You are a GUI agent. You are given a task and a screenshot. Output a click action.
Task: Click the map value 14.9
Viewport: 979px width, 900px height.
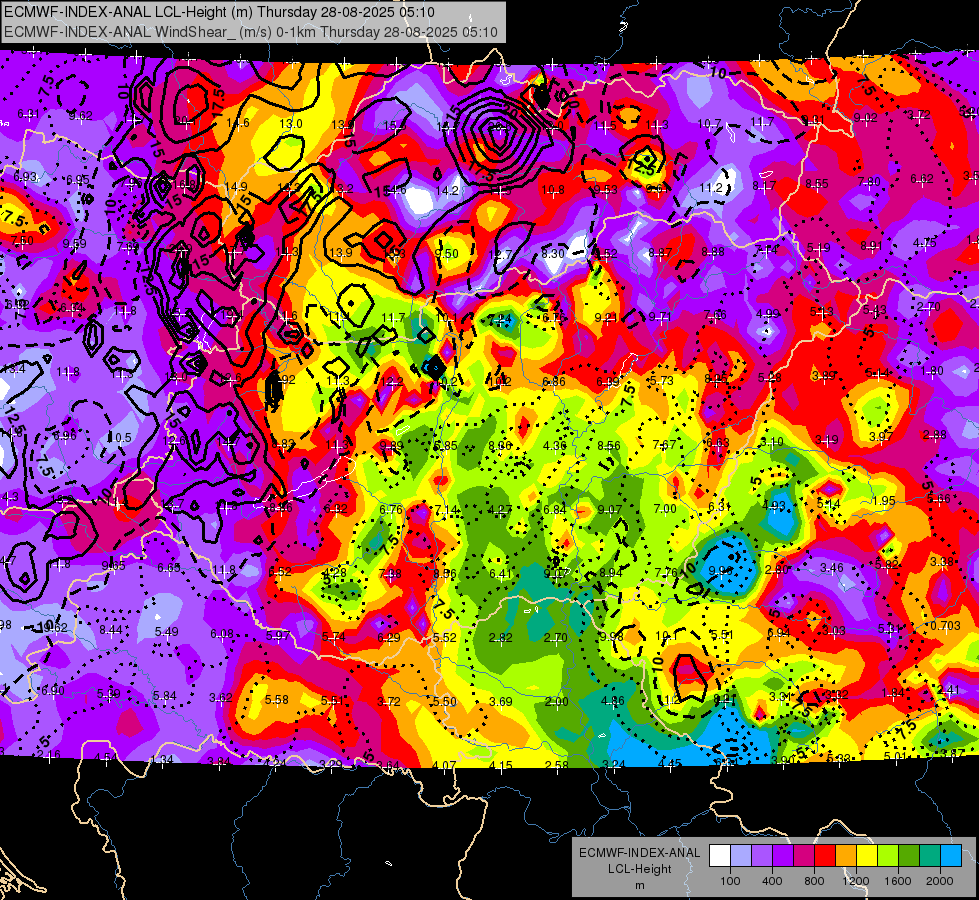235,187
